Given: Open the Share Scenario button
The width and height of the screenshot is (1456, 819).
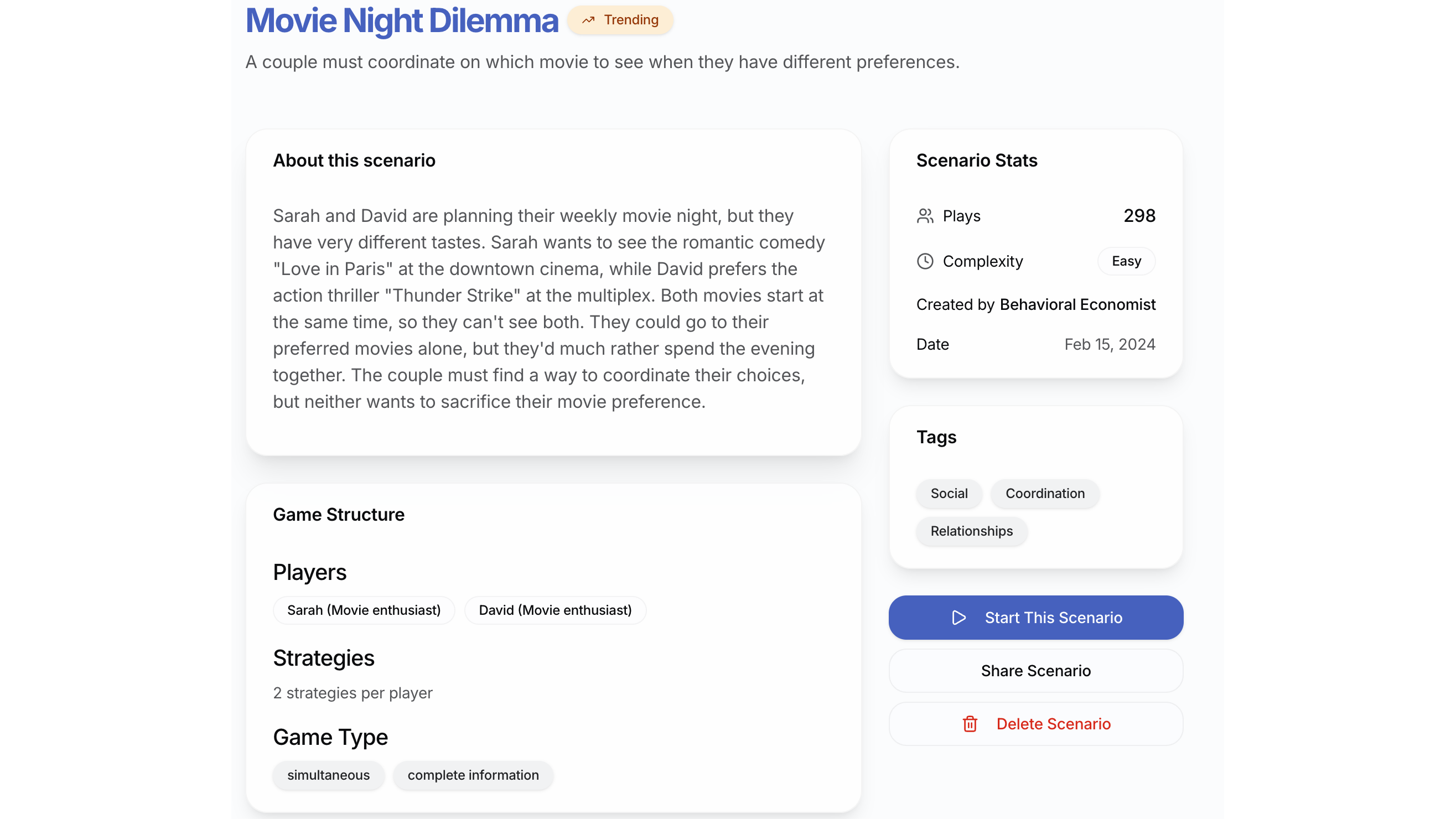Looking at the screenshot, I should tap(1035, 671).
